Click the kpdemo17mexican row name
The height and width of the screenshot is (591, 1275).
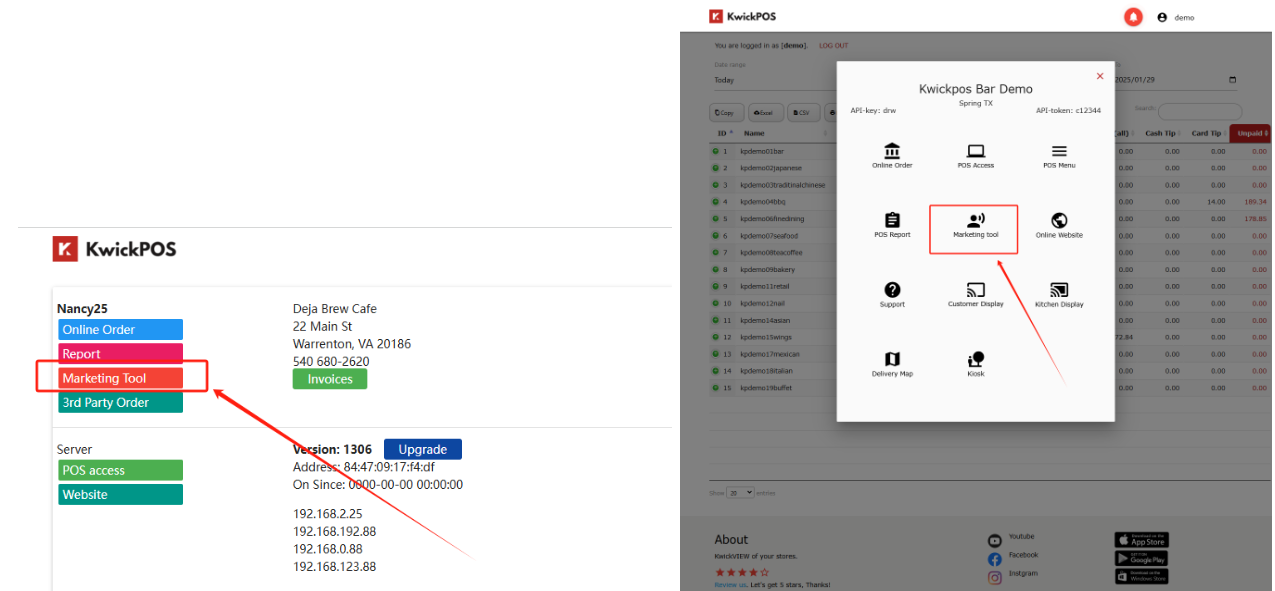770,354
